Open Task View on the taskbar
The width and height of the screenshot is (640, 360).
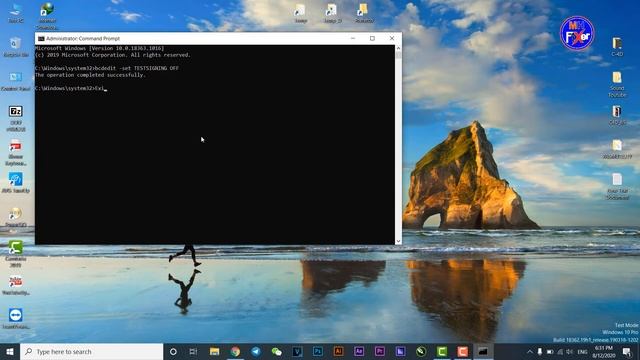(x=193, y=351)
